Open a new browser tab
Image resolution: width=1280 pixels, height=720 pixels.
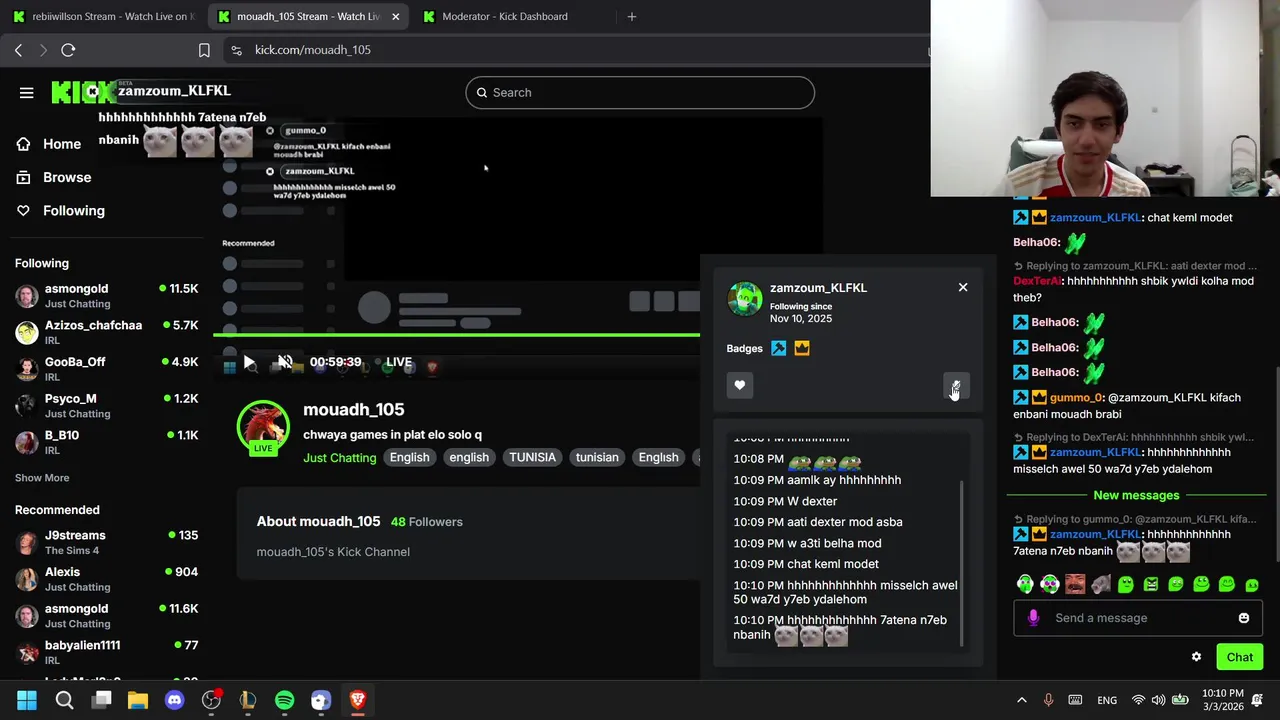click(x=631, y=16)
